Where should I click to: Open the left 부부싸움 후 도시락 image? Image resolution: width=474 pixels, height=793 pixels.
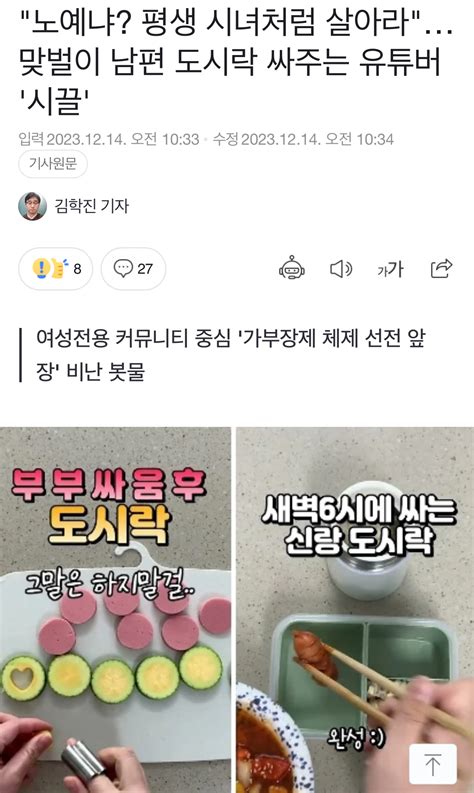point(115,610)
